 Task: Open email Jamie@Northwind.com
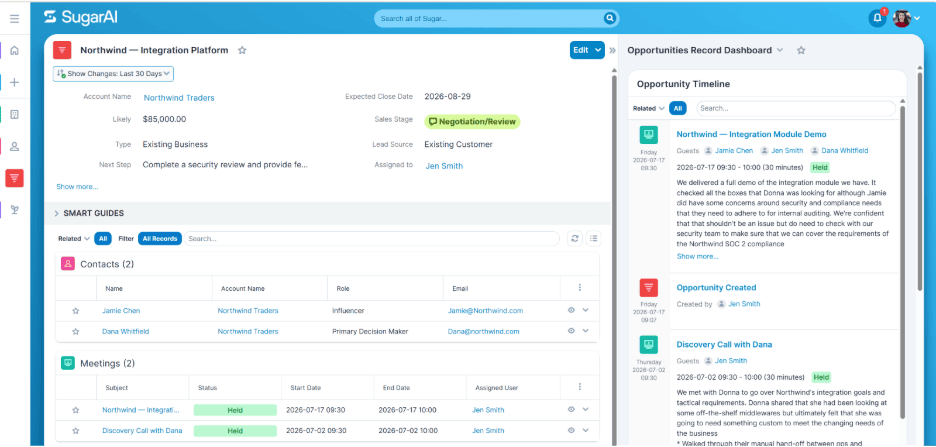coord(485,311)
